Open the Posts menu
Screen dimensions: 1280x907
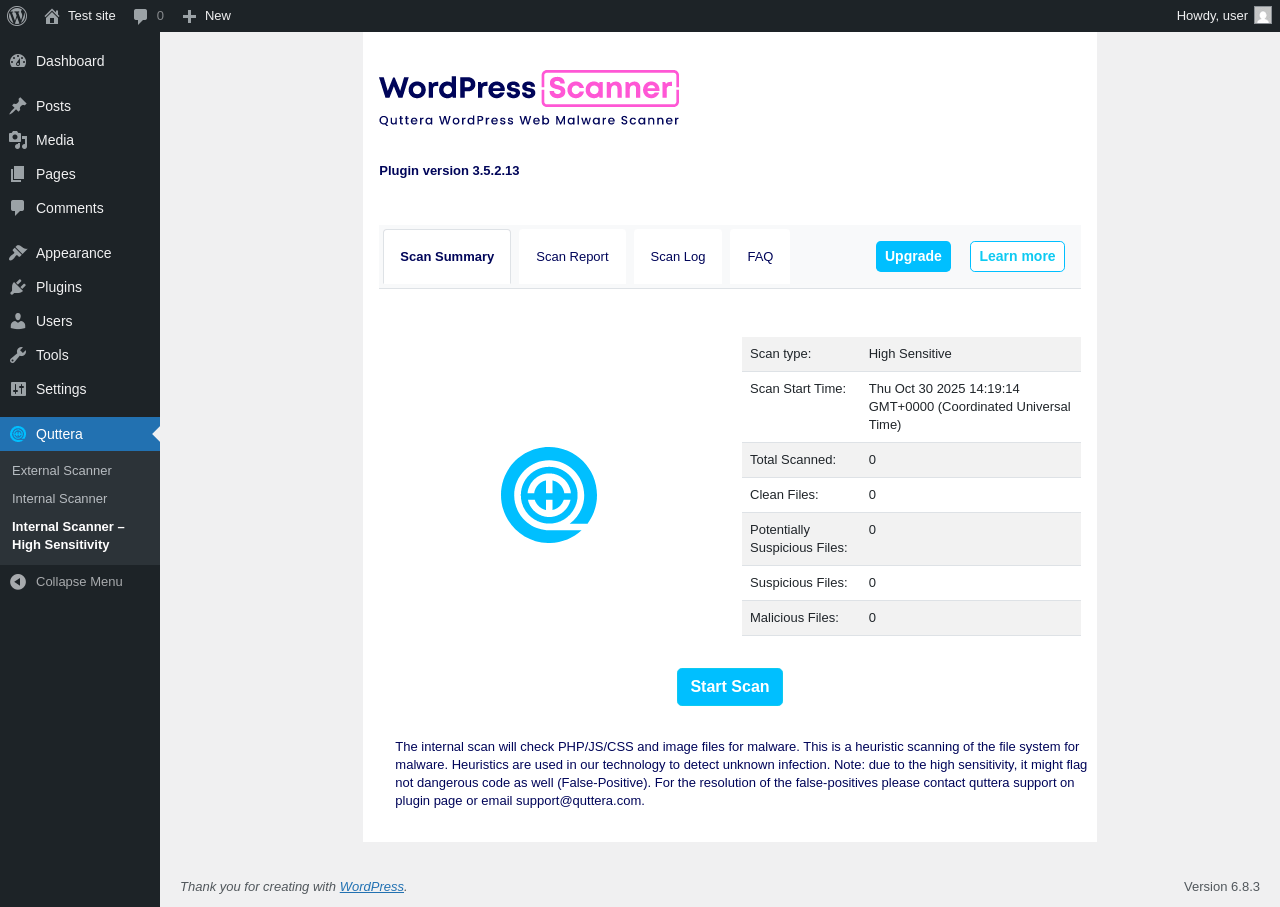coord(53,106)
